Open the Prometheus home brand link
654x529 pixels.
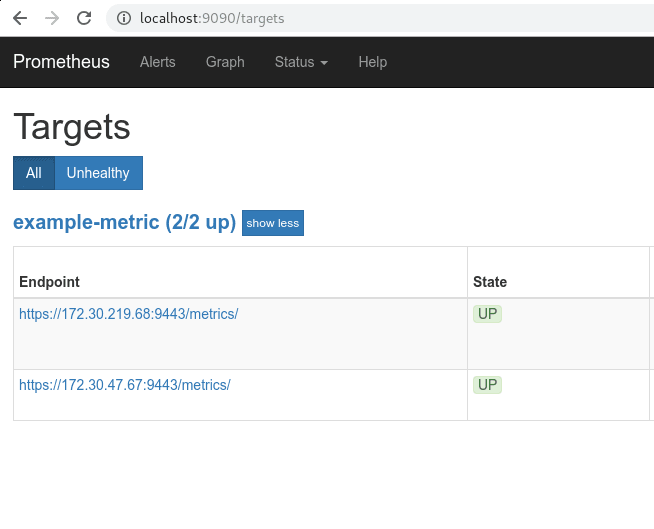coord(61,62)
